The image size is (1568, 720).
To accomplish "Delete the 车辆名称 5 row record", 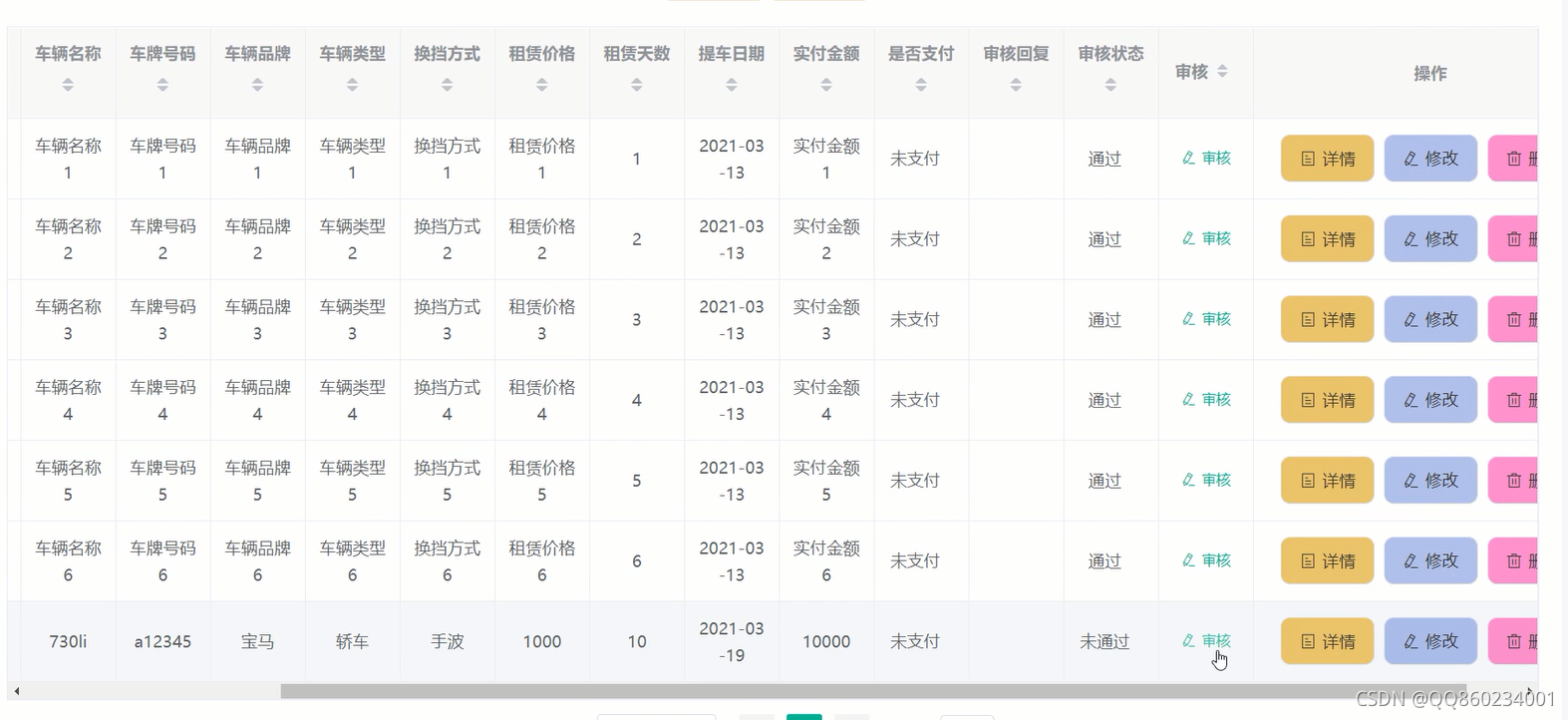I will [1513, 481].
